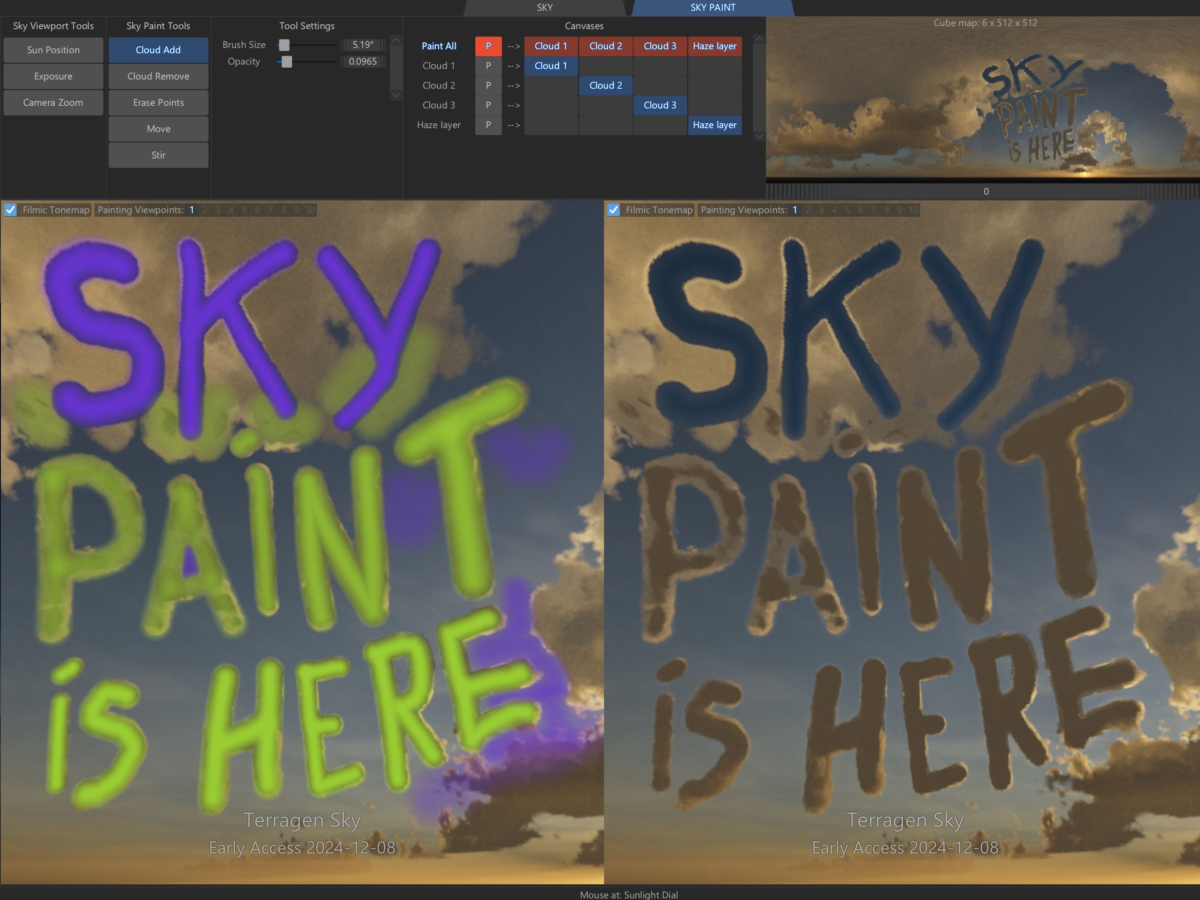Image resolution: width=1200 pixels, height=900 pixels.
Task: Toggle blue Haze layer cell in Haze layer row
Action: point(715,125)
